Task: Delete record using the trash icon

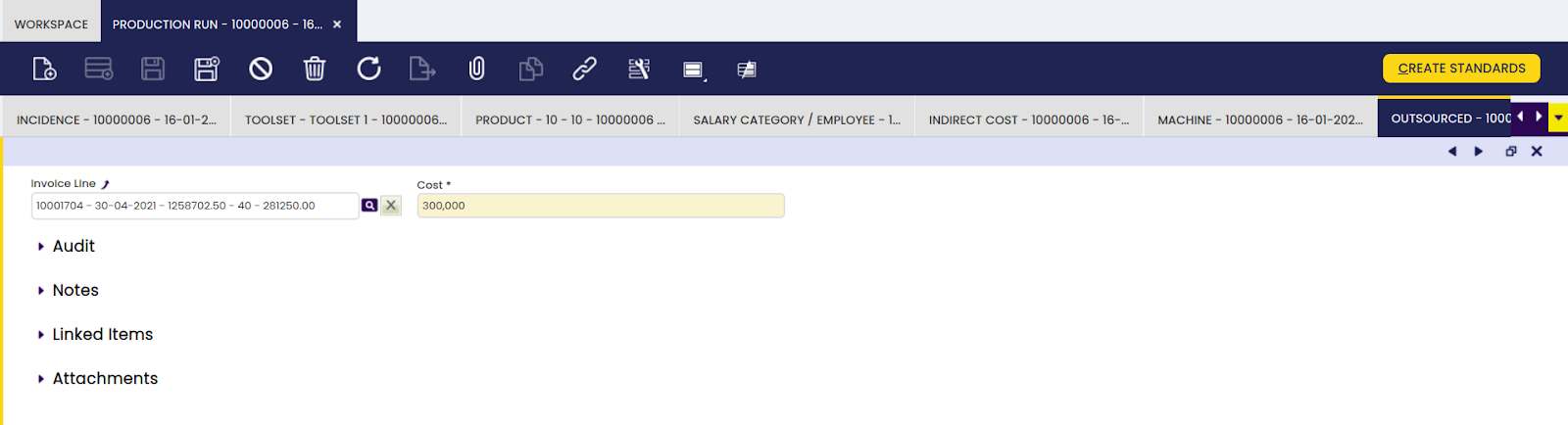Action: (x=315, y=69)
